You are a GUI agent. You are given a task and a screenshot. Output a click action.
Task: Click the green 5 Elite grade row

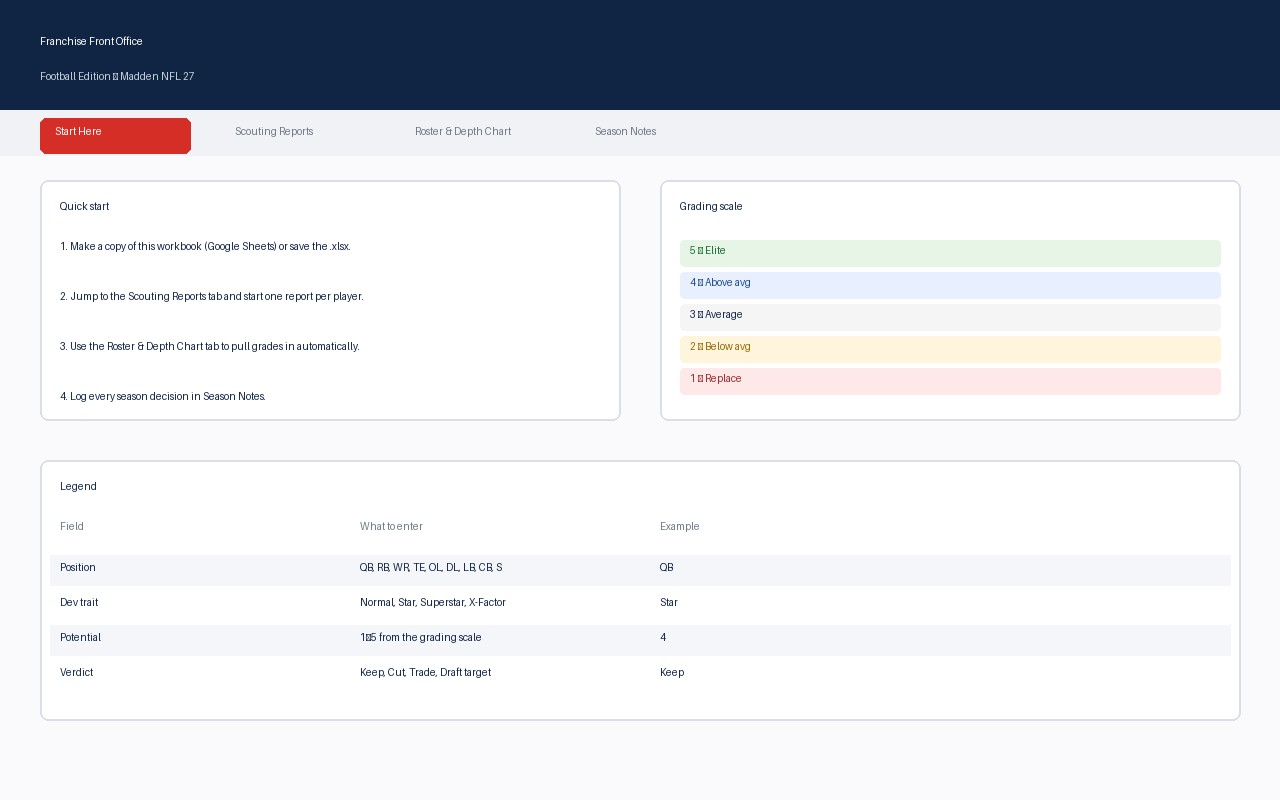pyautogui.click(x=950, y=253)
